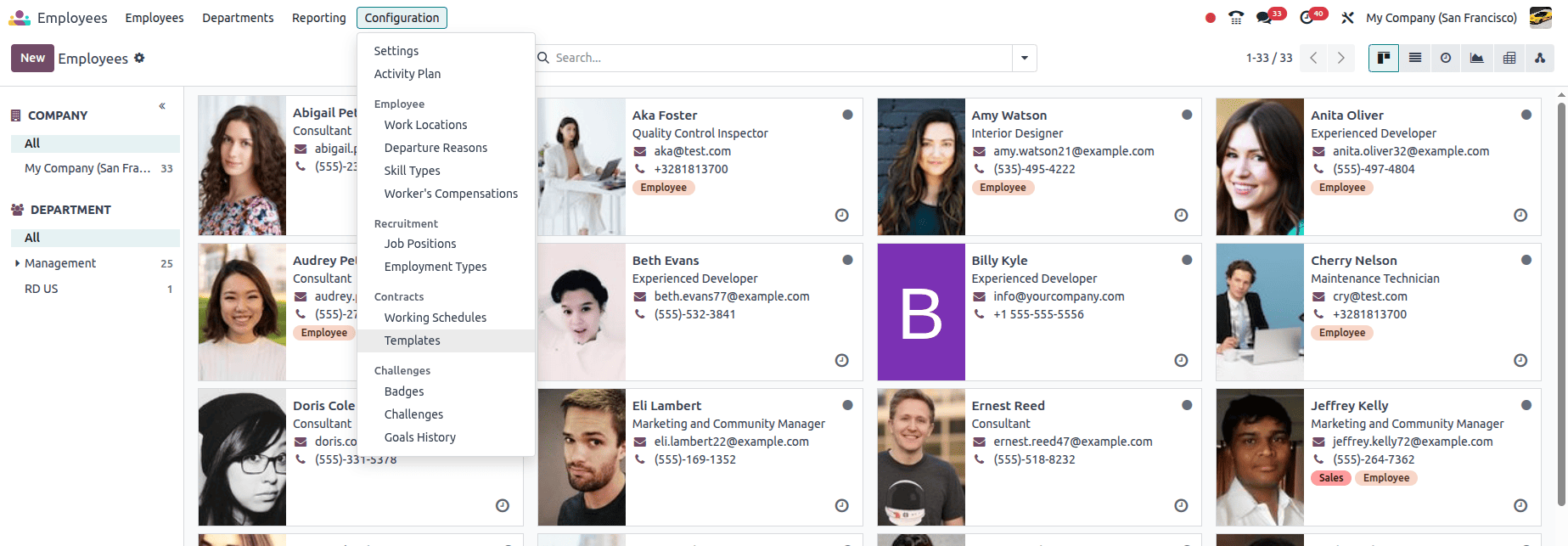Open activity clock on Doris Cole card

coord(503,506)
